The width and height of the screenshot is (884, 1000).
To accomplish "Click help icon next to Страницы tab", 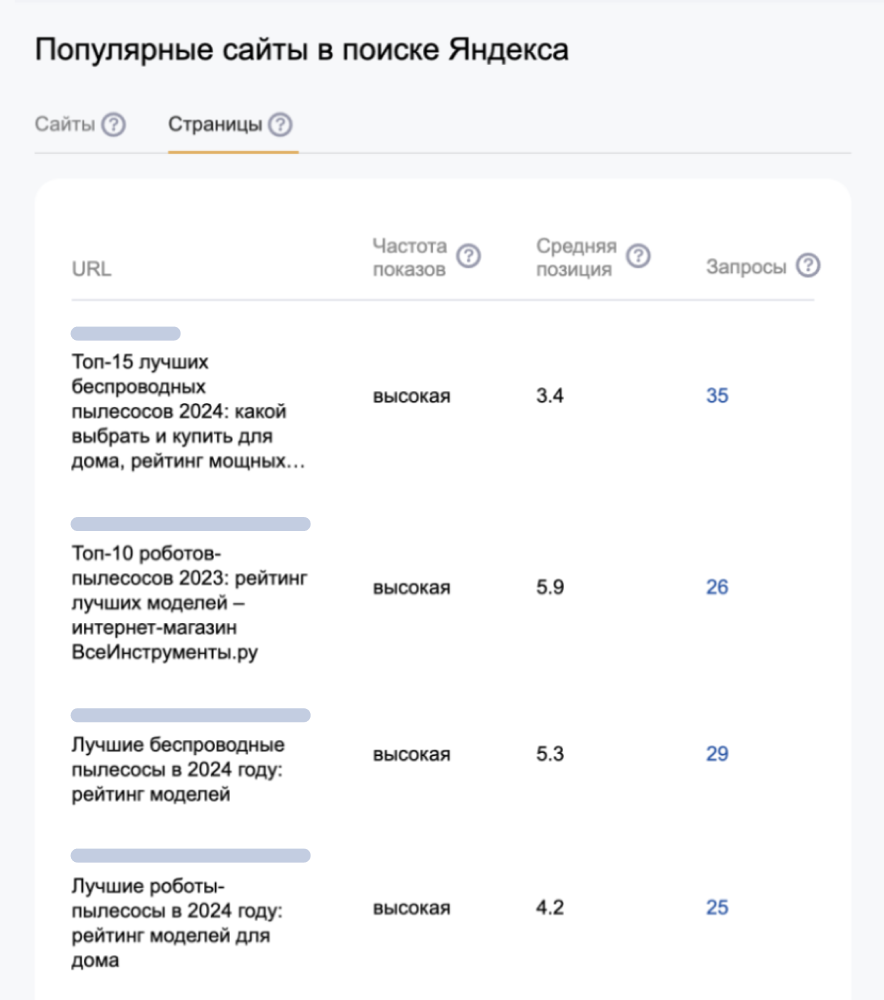I will coord(281,125).
